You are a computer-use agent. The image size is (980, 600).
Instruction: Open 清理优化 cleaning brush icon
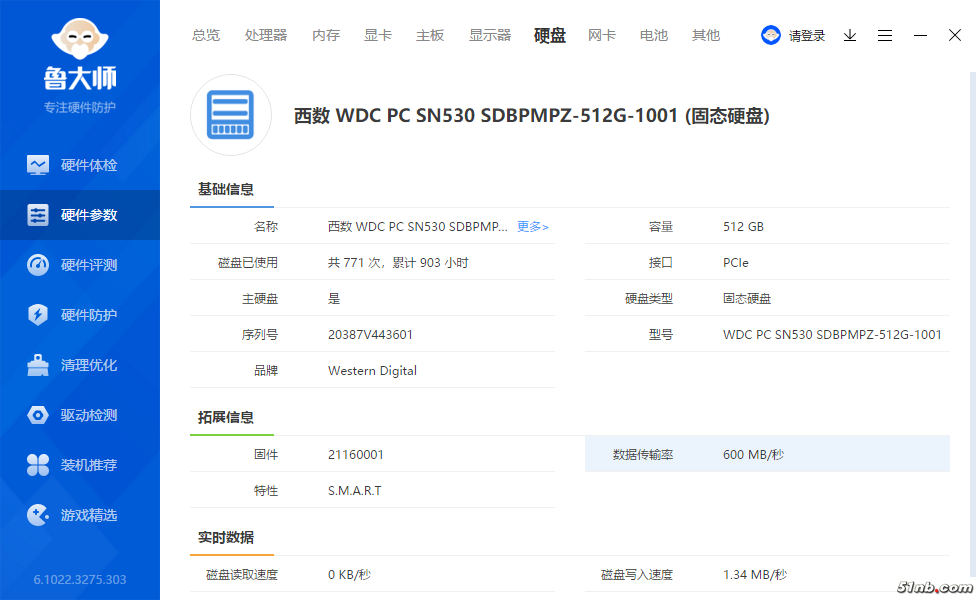click(38, 365)
